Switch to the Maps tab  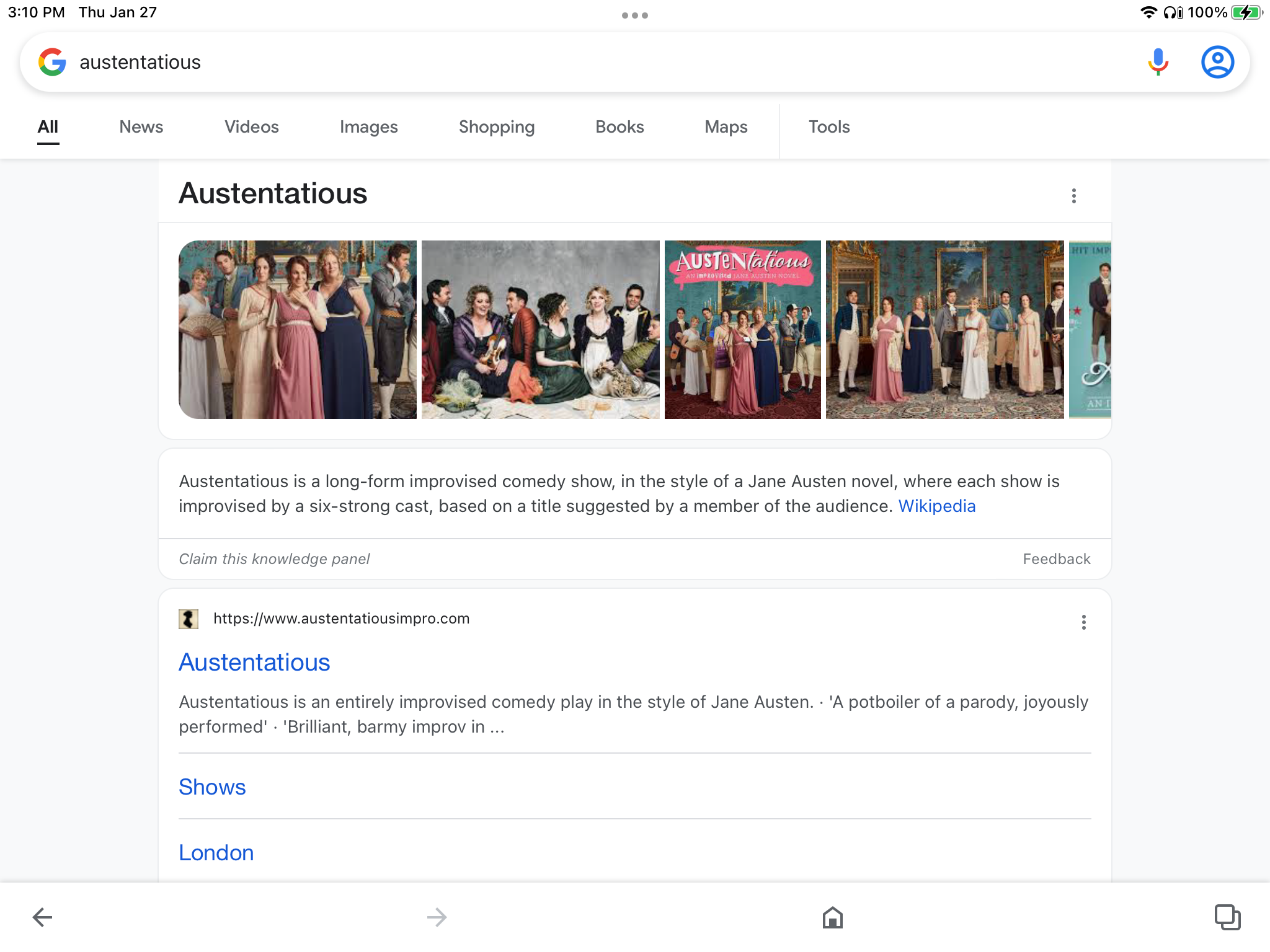click(726, 127)
